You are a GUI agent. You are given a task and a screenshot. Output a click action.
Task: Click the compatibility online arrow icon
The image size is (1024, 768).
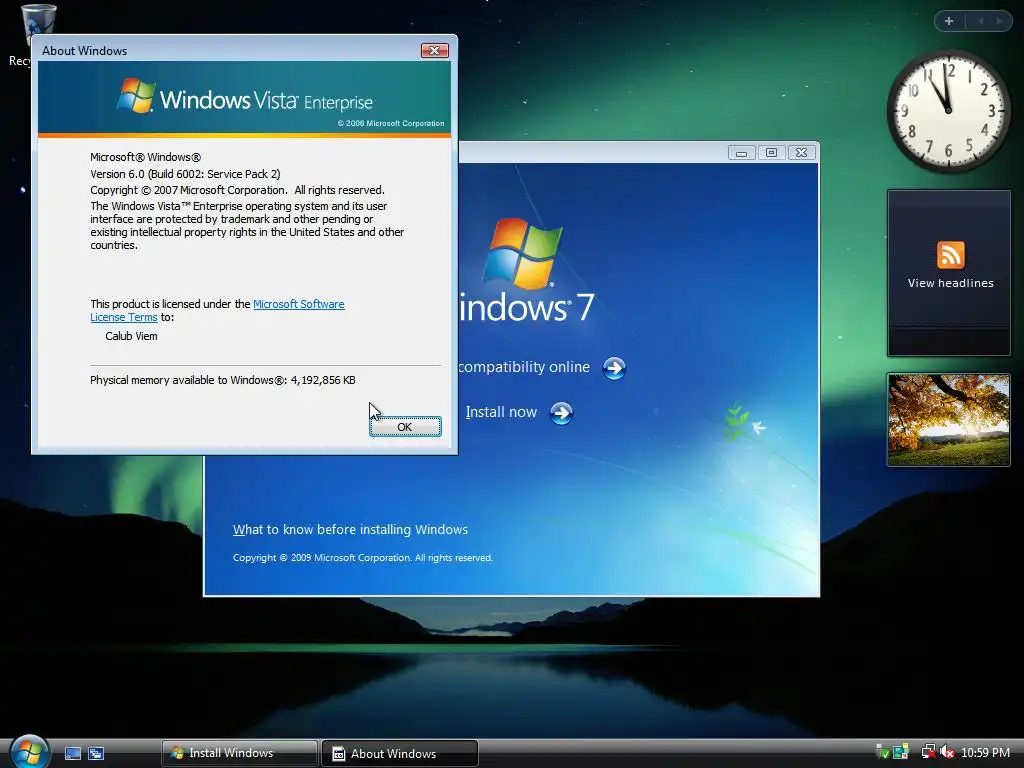[614, 368]
